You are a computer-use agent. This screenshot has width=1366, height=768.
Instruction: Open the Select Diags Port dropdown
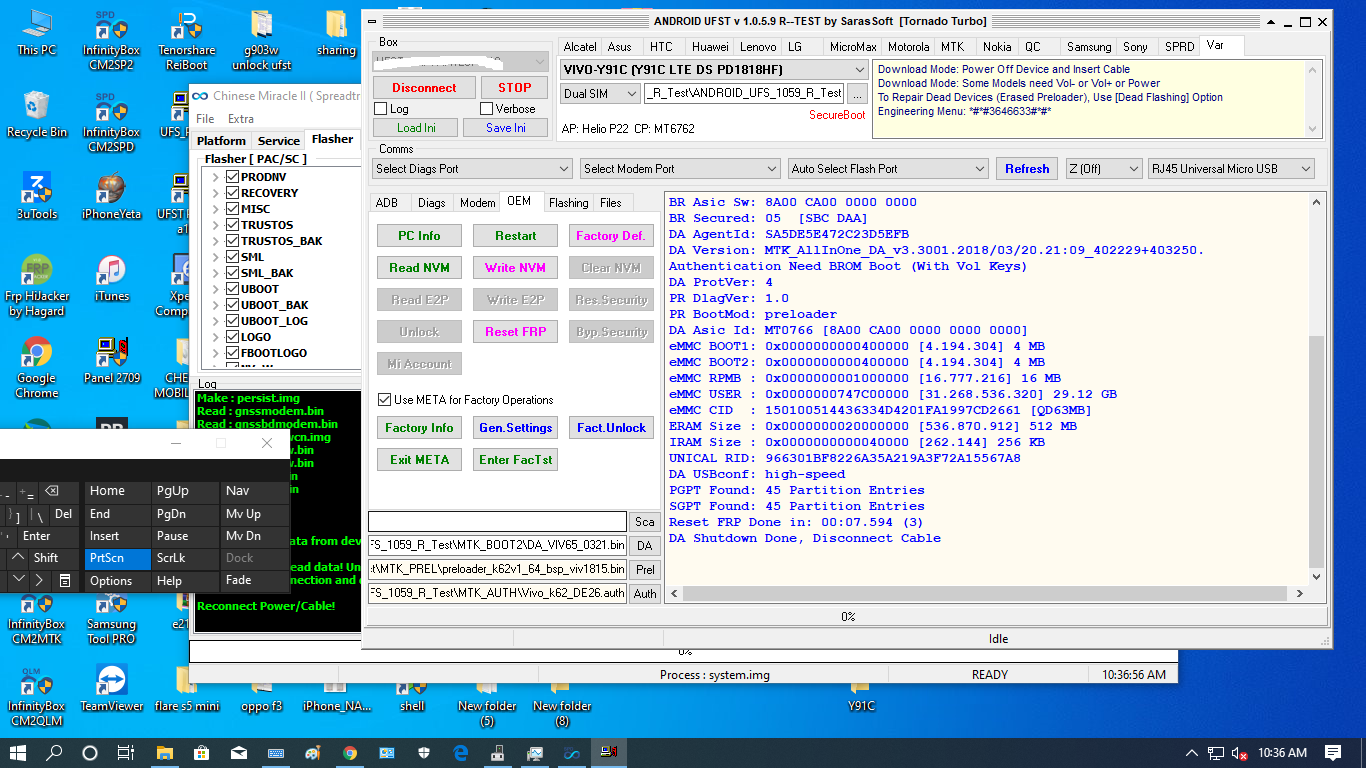click(x=472, y=169)
